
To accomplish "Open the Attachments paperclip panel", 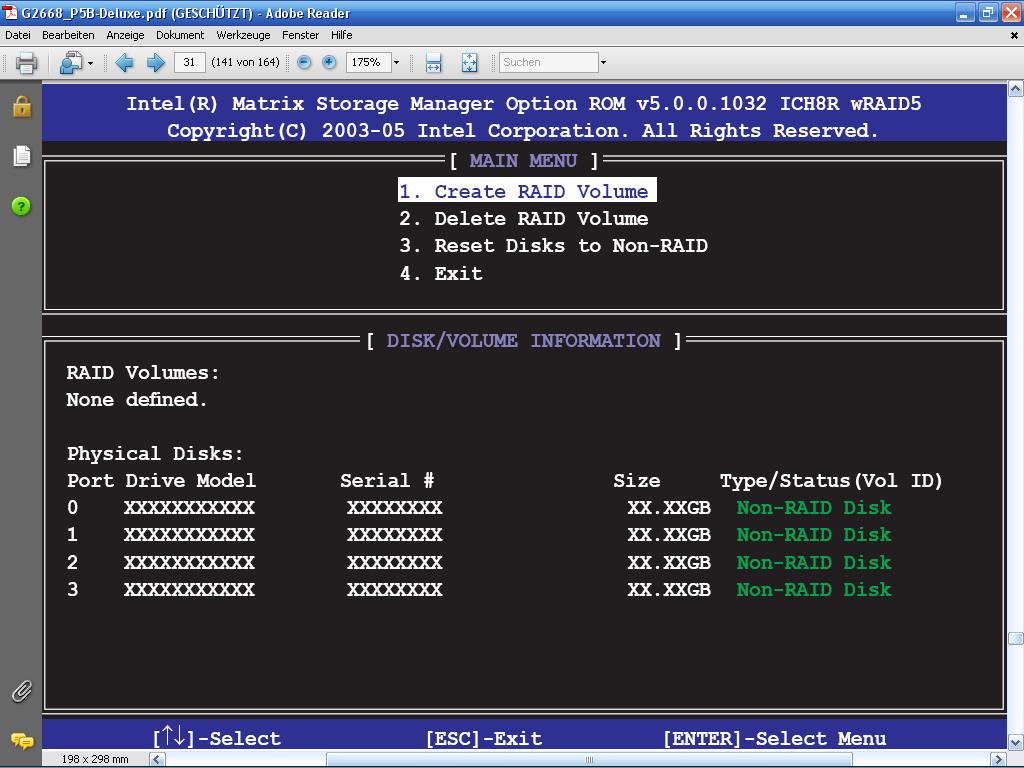I will 22,691.
